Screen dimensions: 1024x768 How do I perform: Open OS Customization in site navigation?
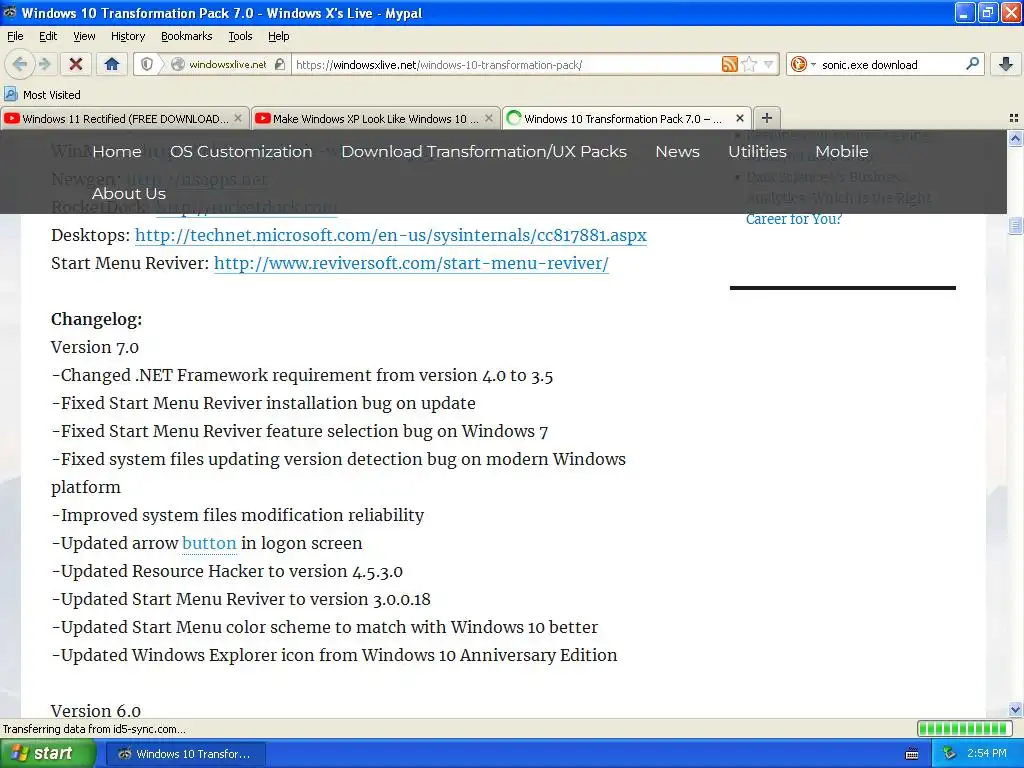(241, 152)
